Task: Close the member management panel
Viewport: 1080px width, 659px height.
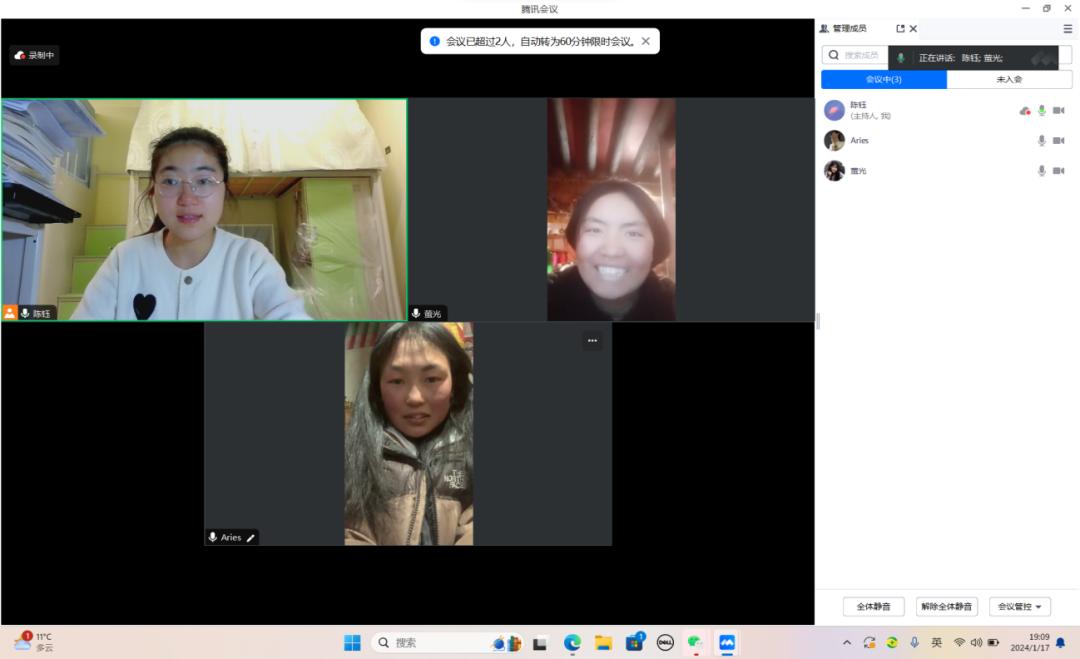Action: pos(913,29)
